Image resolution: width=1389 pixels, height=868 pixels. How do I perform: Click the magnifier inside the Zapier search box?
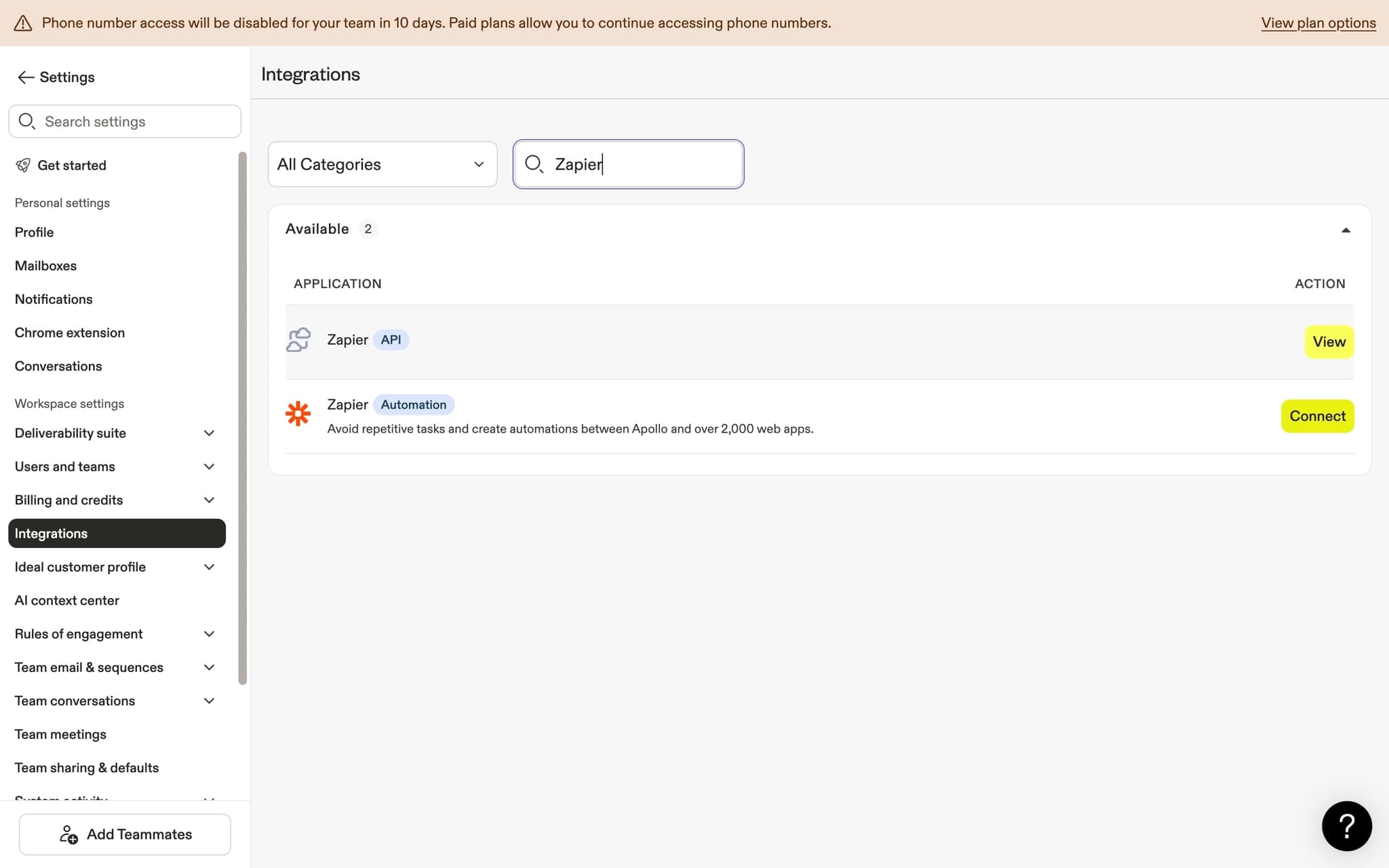(x=534, y=164)
